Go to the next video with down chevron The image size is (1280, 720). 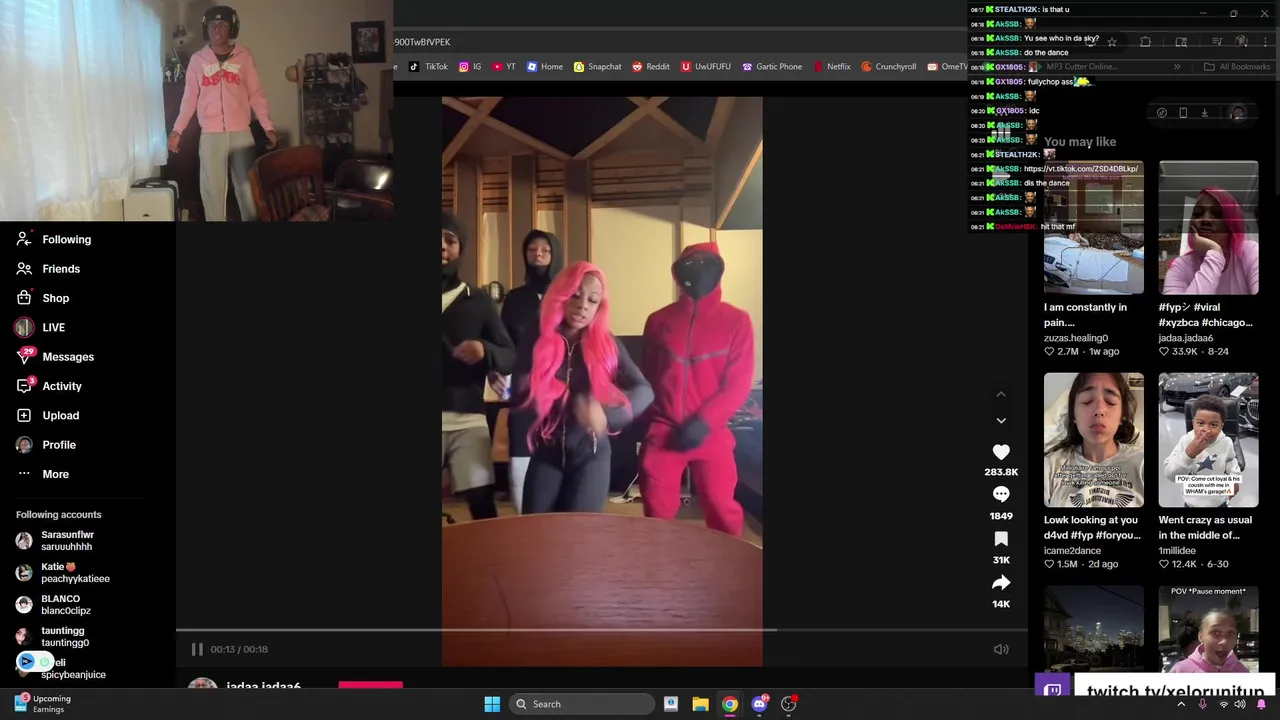1001,421
